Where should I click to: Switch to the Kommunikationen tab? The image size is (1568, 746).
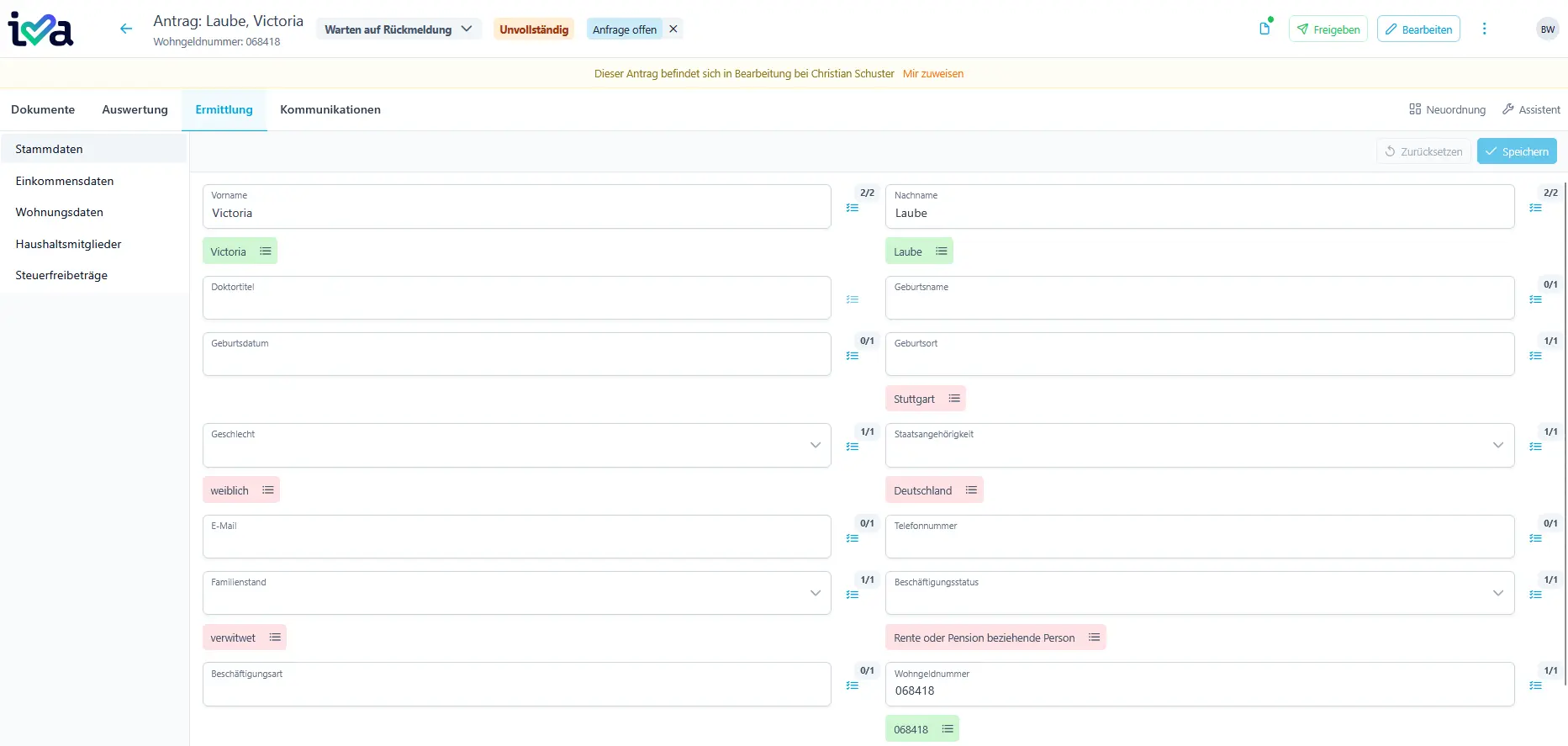330,109
